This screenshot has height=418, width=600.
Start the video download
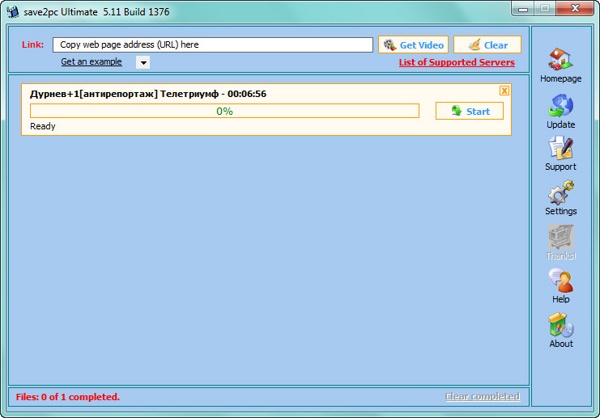(x=469, y=111)
